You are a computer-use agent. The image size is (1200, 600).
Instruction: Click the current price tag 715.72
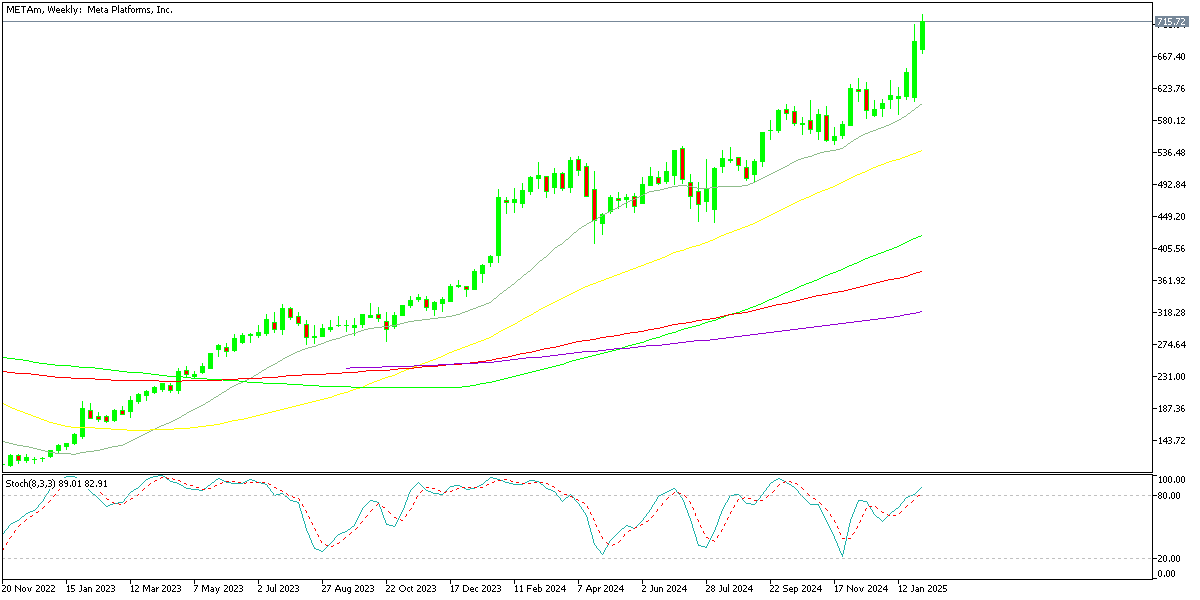pos(1171,19)
